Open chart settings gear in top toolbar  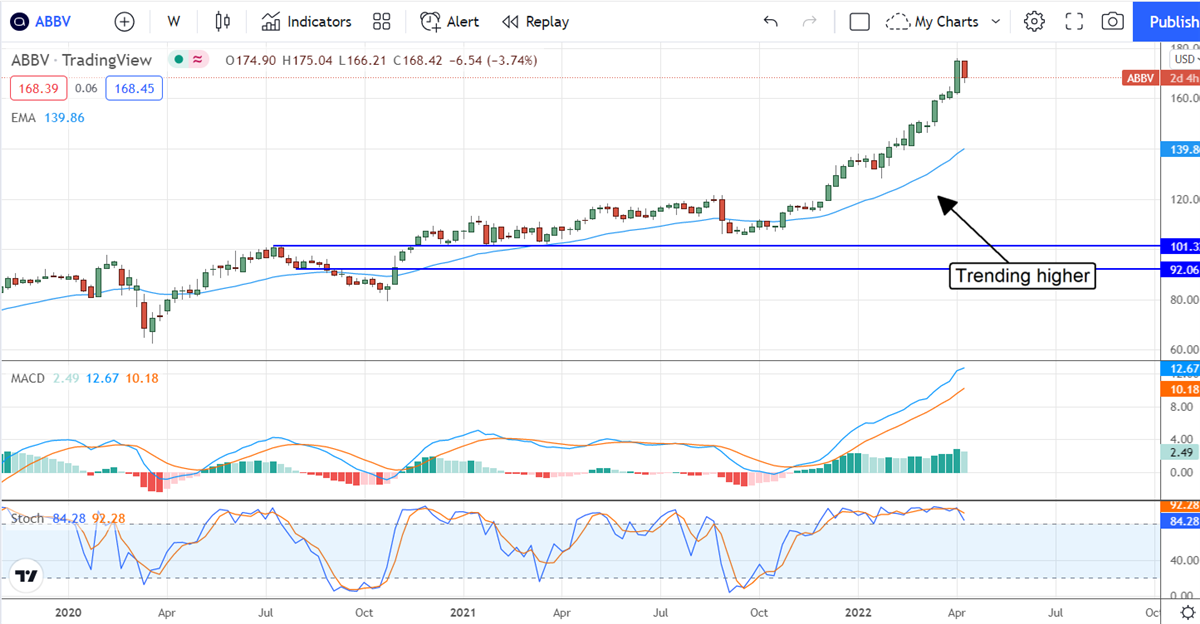tap(1034, 21)
